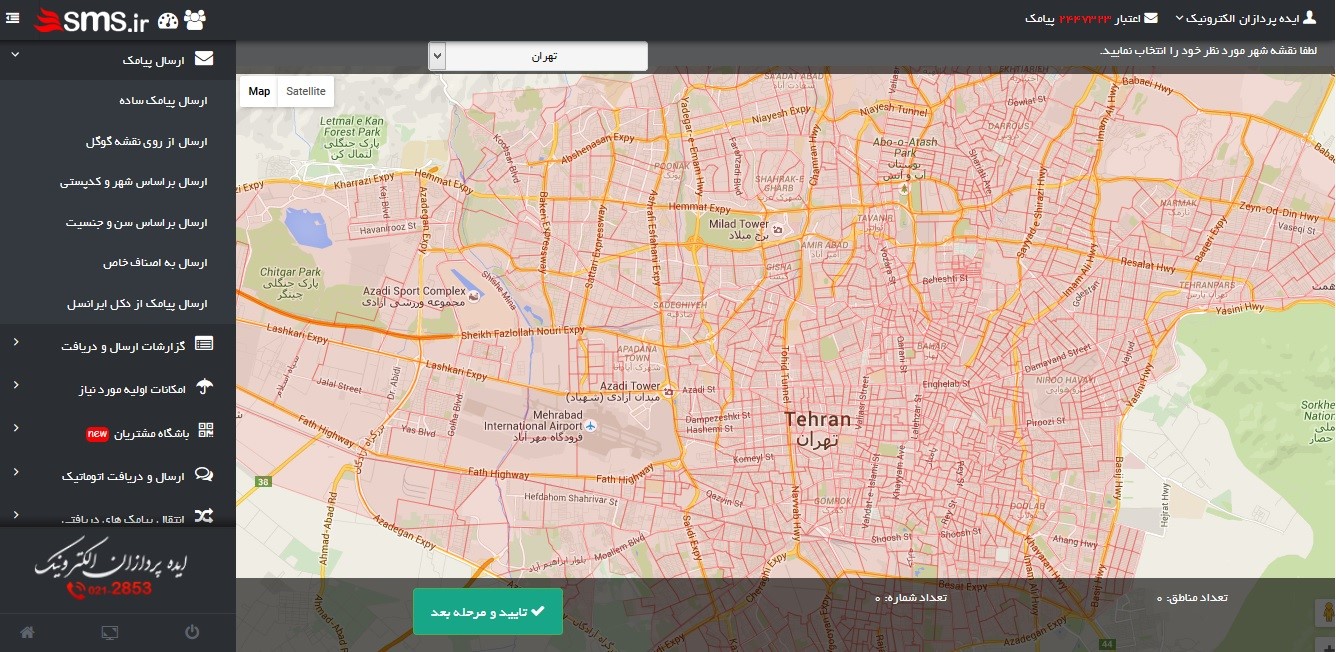This screenshot has width=1336, height=652.
Task: Go to home via sidebar footer icon
Action: pos(27,632)
